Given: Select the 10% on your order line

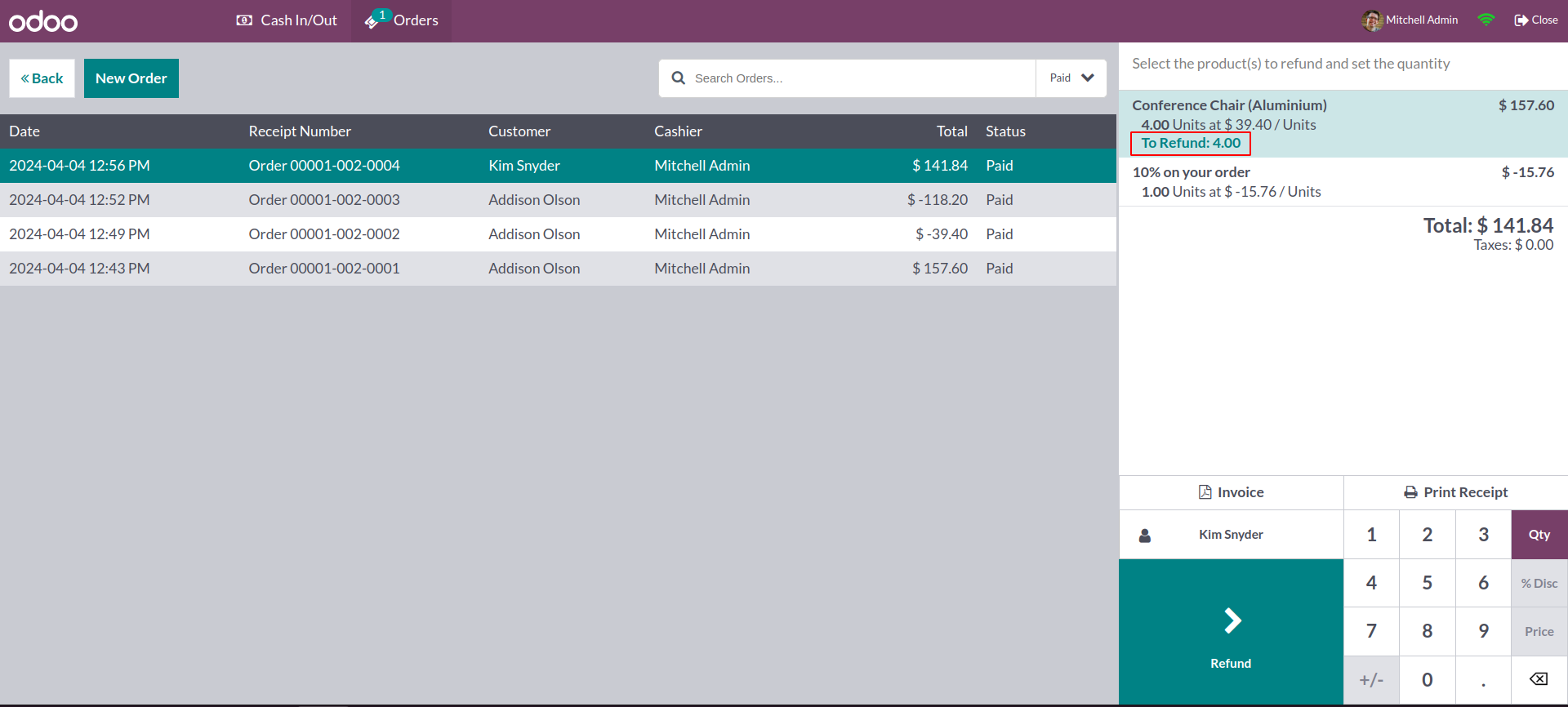Looking at the screenshot, I should coord(1343,182).
